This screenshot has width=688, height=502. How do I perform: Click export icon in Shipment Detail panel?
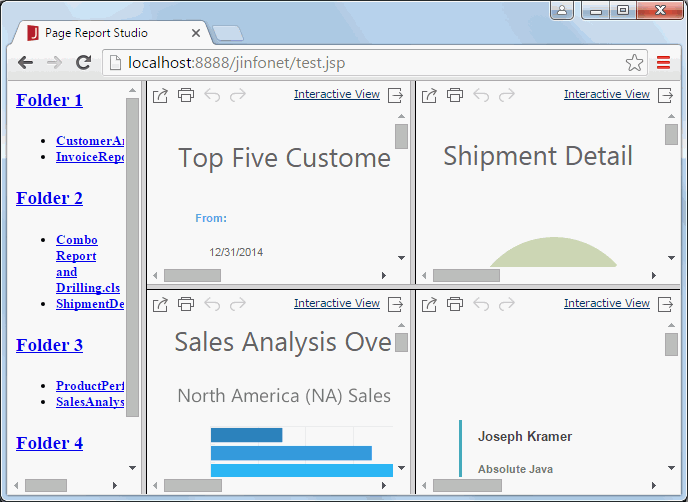click(429, 95)
